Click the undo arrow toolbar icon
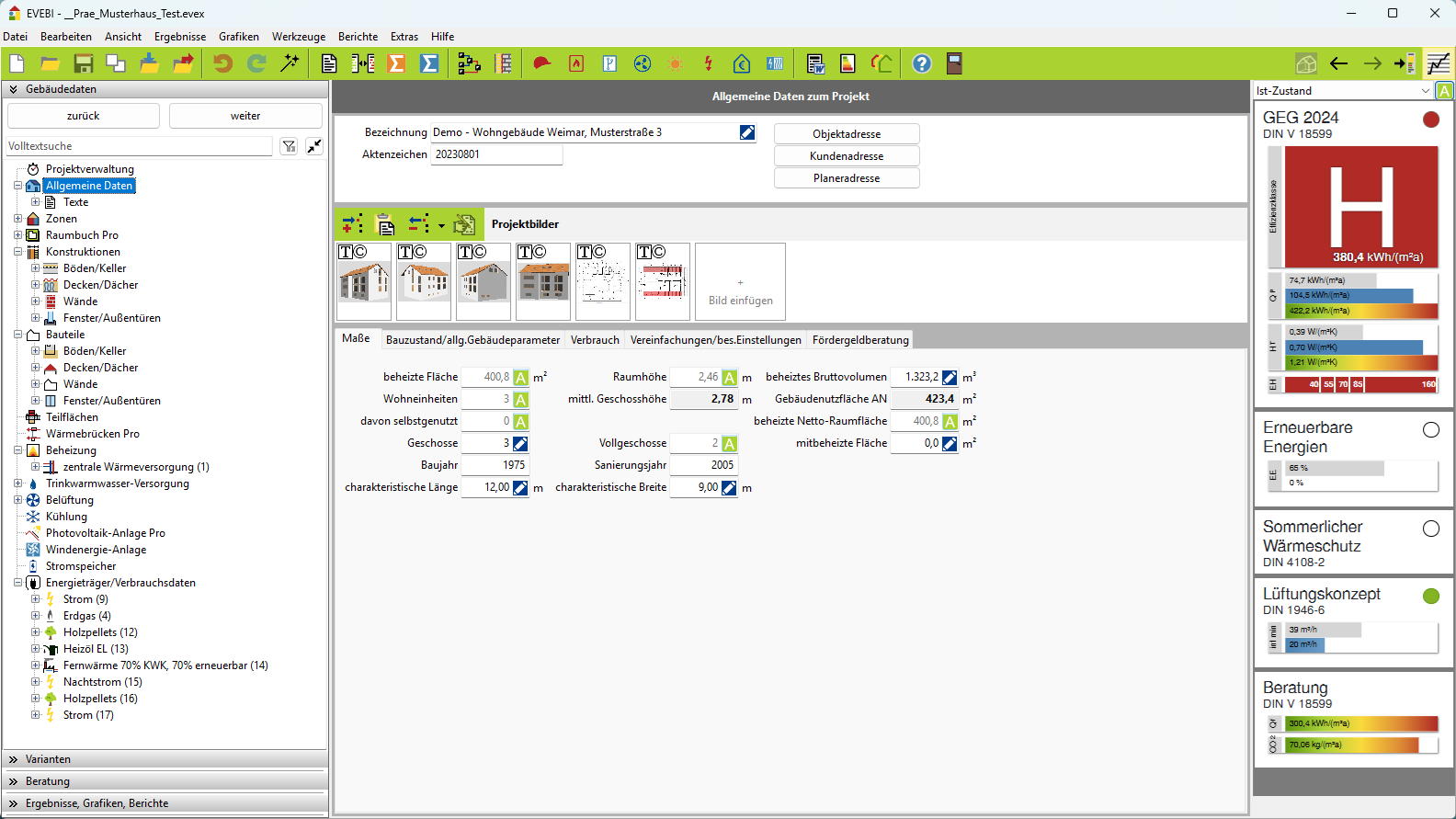1456x819 pixels. tap(222, 63)
